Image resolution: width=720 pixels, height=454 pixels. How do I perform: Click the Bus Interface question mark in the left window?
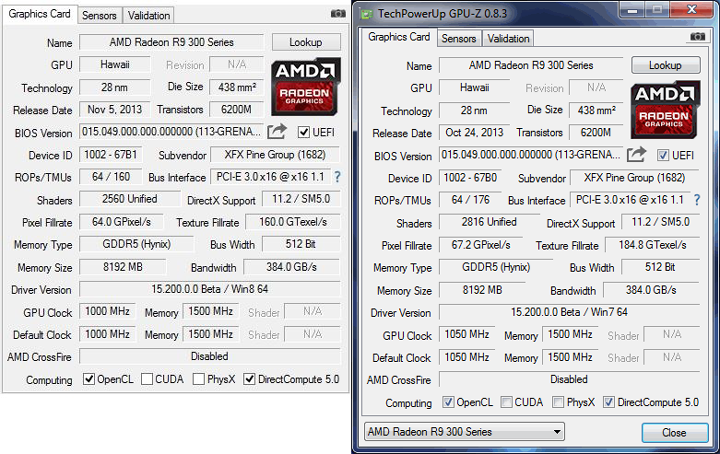click(338, 177)
